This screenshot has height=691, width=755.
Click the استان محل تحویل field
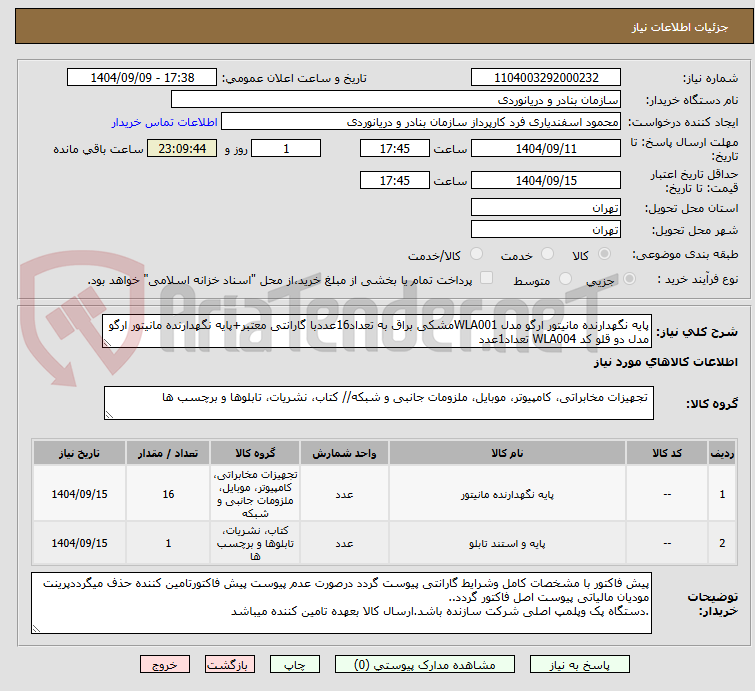click(546, 208)
